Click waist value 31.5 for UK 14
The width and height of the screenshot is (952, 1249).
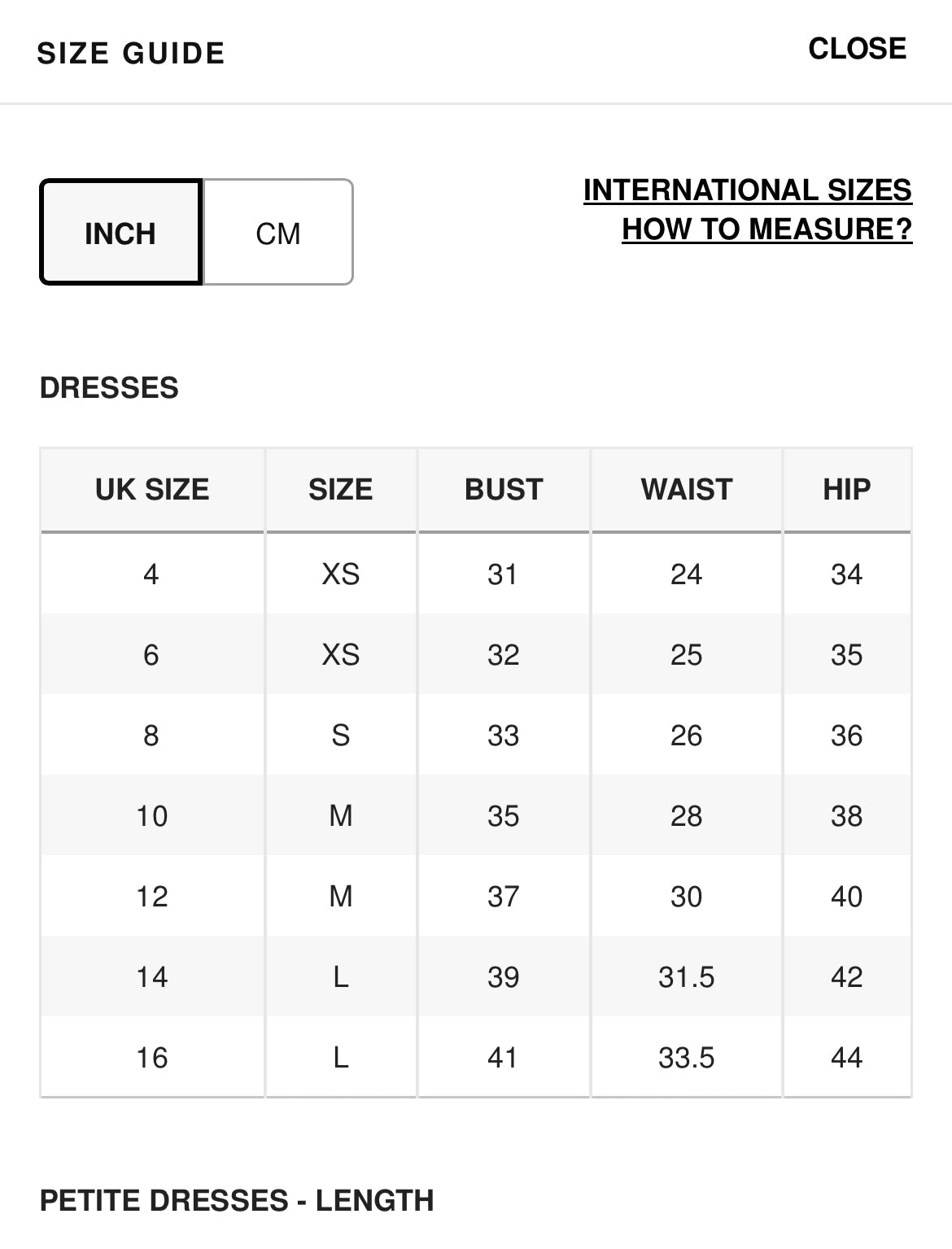click(x=686, y=976)
